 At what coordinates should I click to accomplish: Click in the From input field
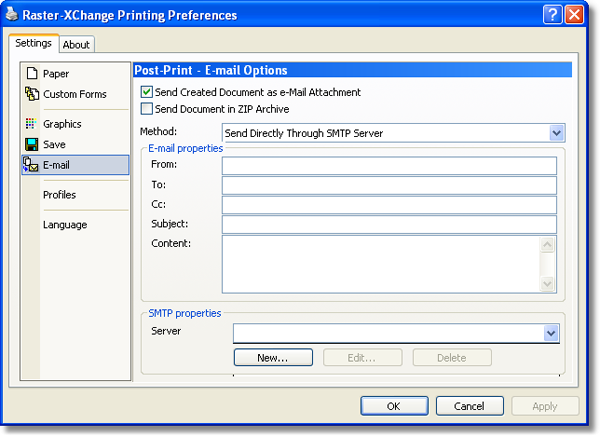pos(389,165)
